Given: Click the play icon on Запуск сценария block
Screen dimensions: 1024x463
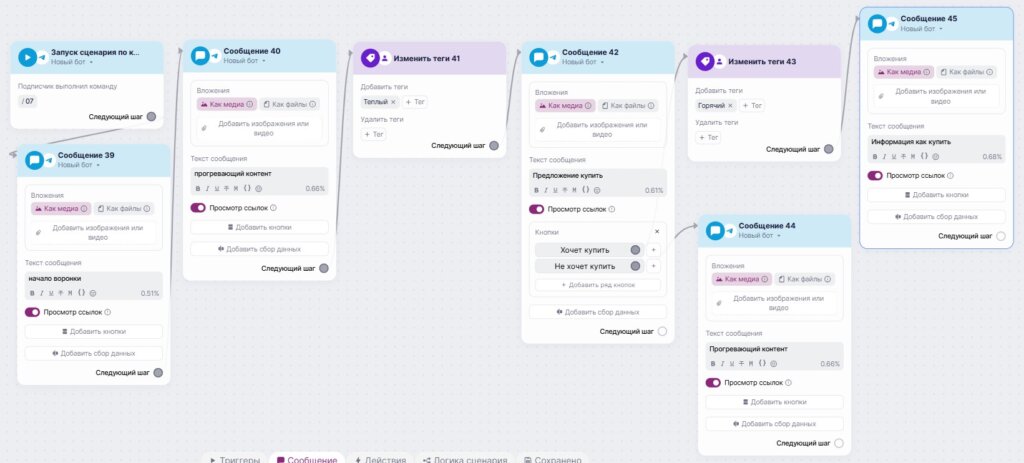Looking at the screenshot, I should click(x=27, y=57).
